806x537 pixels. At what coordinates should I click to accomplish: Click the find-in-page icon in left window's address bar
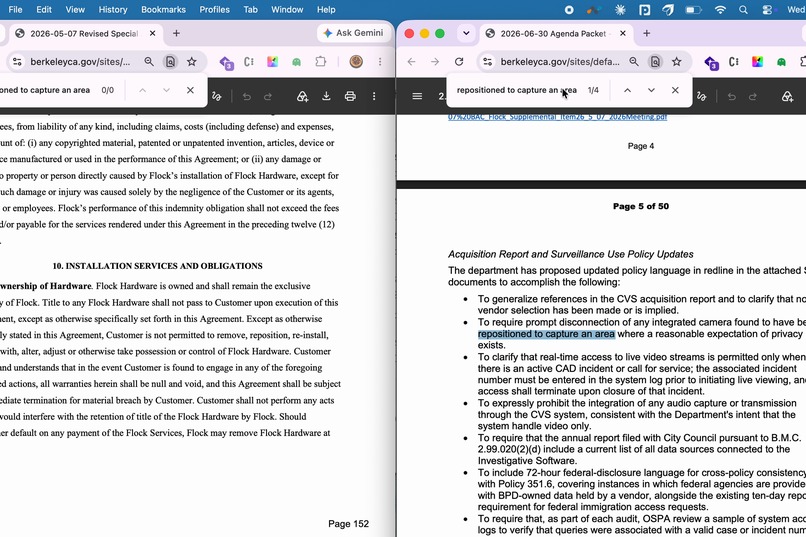pos(170,62)
